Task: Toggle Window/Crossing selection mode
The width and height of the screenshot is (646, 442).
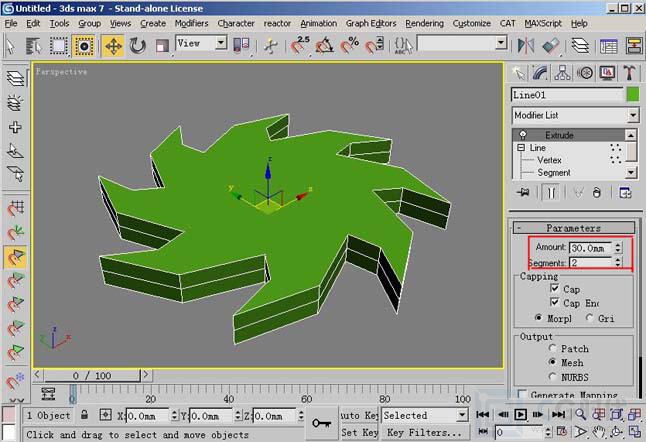Action: coord(84,46)
